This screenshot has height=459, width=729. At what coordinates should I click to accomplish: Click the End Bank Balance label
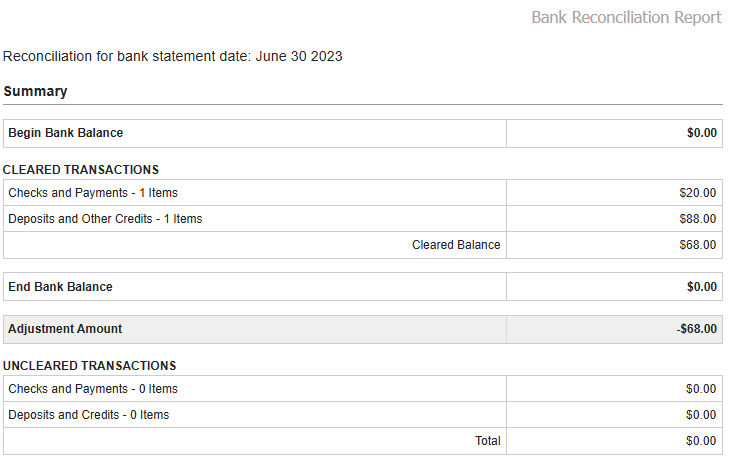pyautogui.click(x=60, y=287)
